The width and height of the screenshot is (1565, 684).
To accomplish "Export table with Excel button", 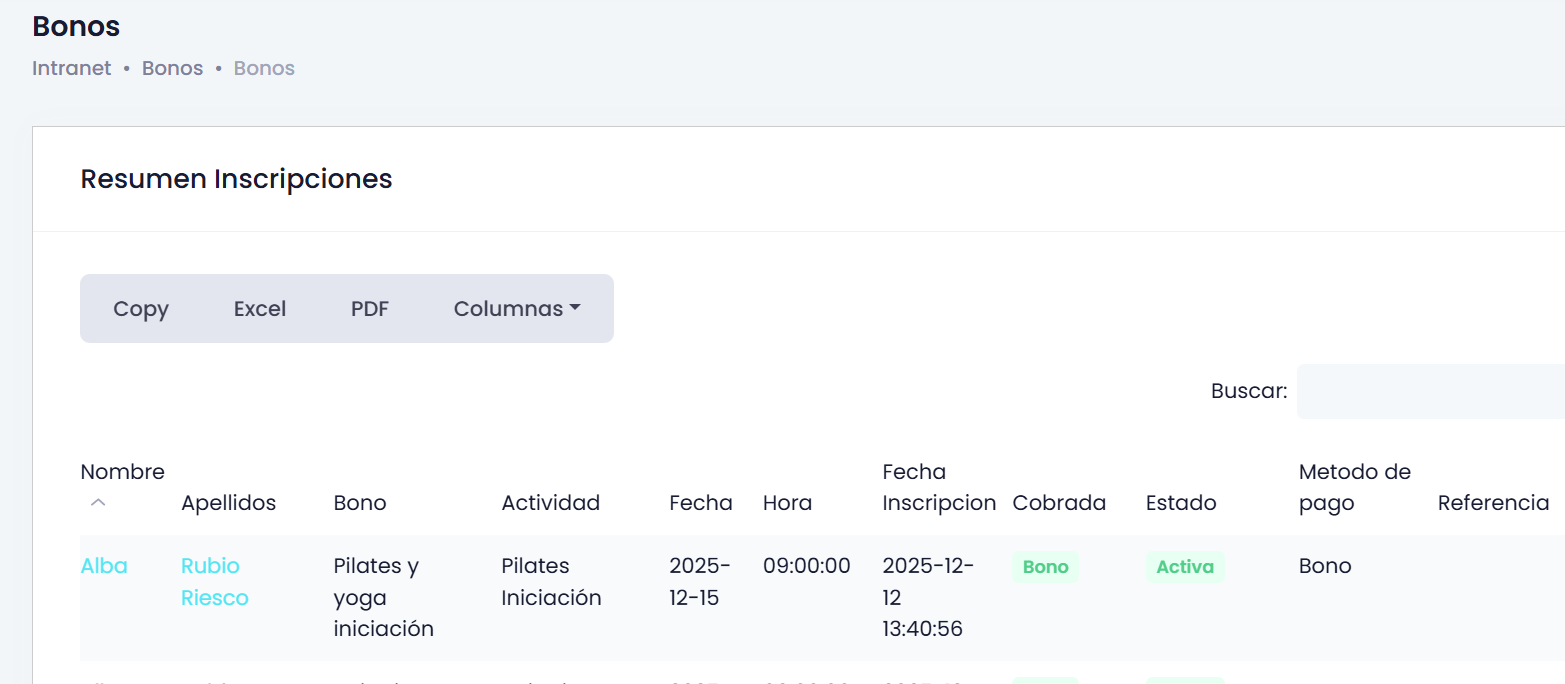I will click(x=260, y=309).
